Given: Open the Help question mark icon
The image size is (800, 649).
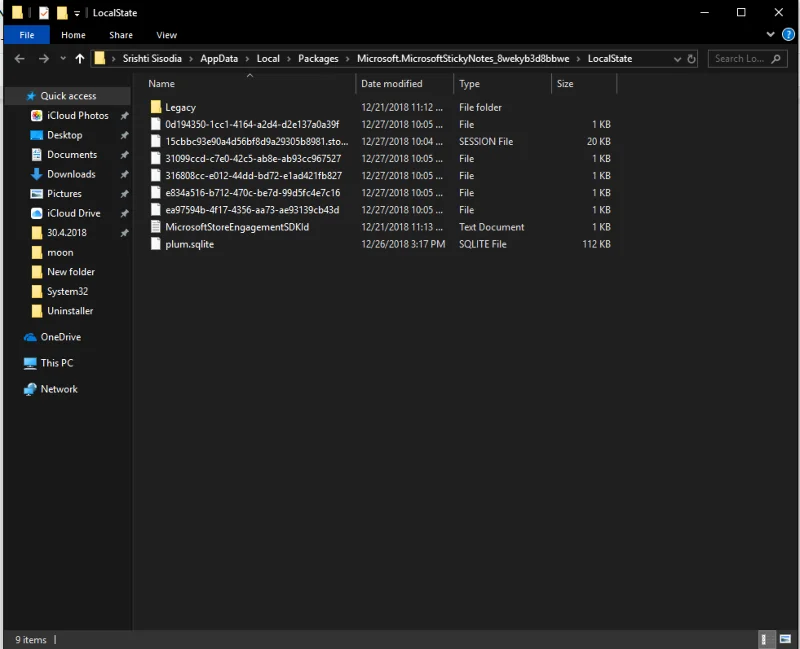Looking at the screenshot, I should (x=788, y=35).
